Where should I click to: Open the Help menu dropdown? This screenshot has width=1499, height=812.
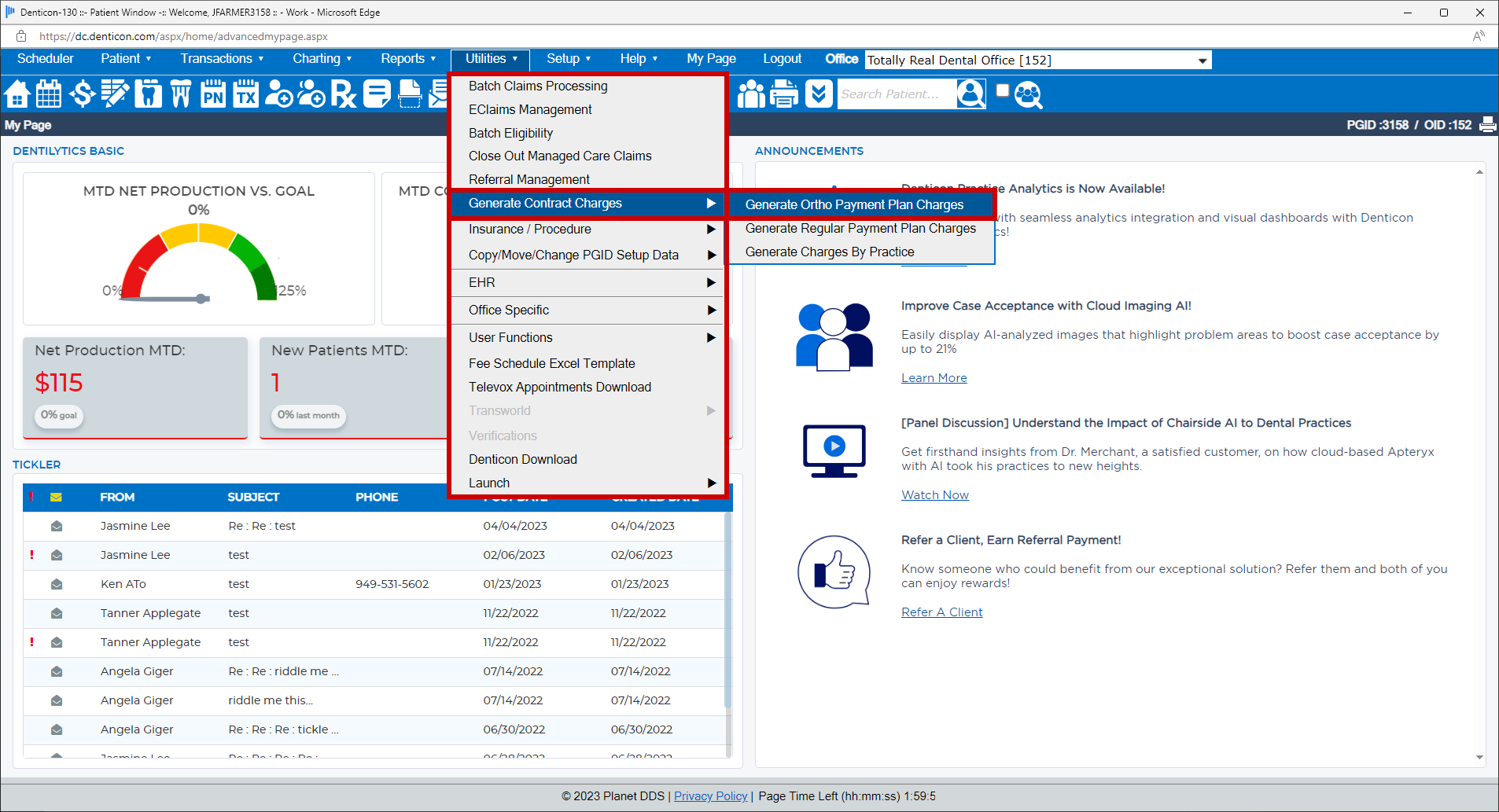639,59
